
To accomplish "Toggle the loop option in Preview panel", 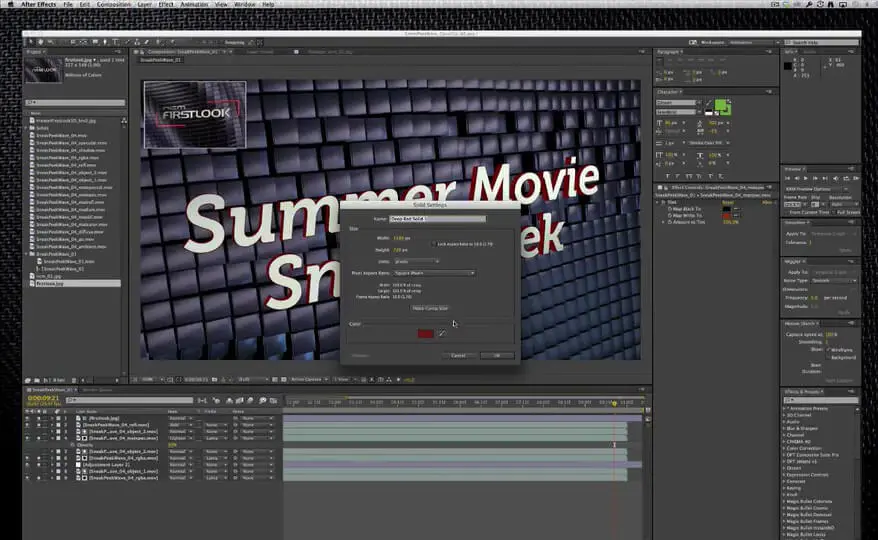I will [x=846, y=178].
